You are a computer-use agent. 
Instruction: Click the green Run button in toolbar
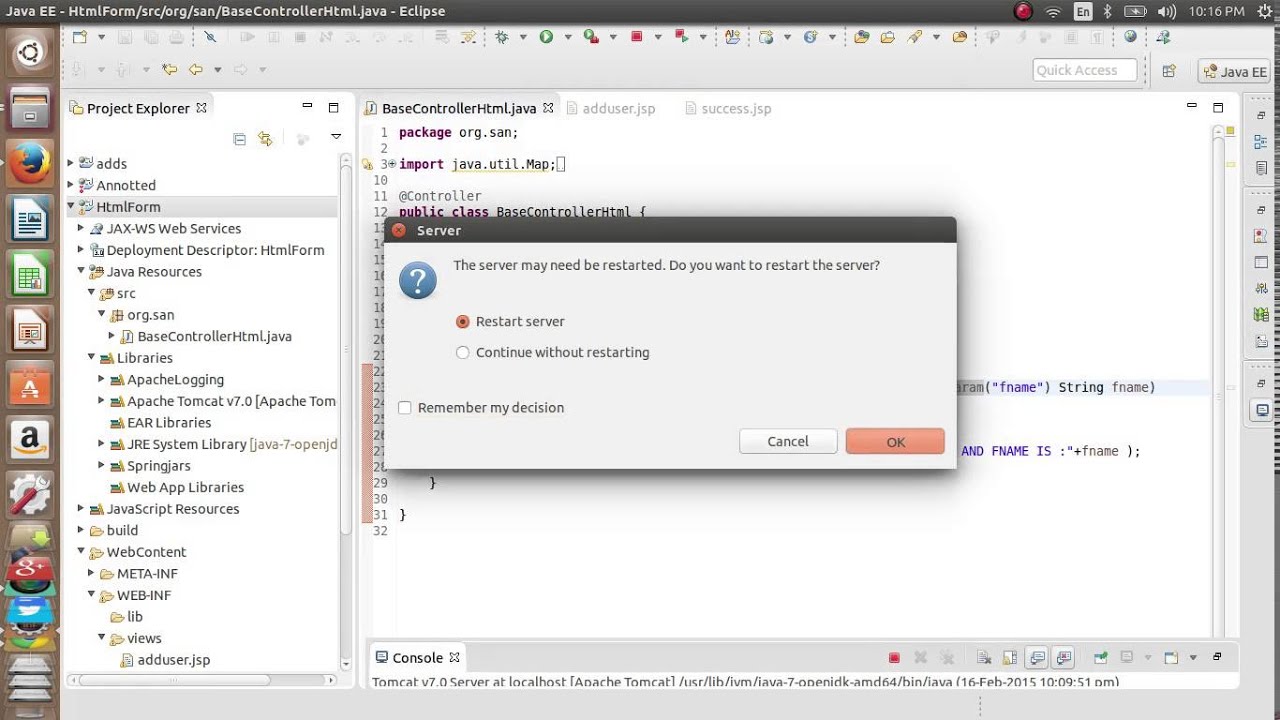click(546, 37)
